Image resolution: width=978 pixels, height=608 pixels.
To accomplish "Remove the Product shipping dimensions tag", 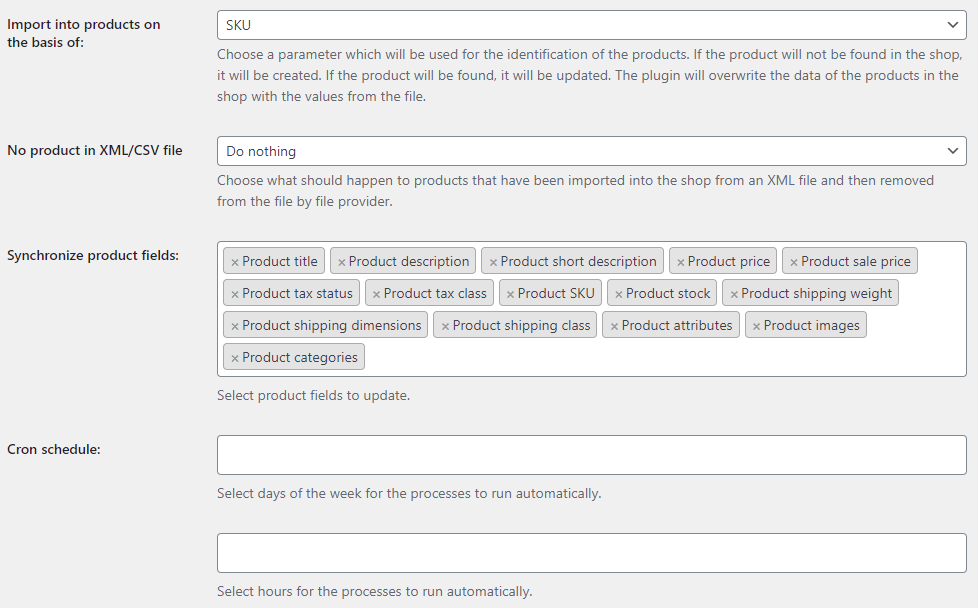I will 235,326.
